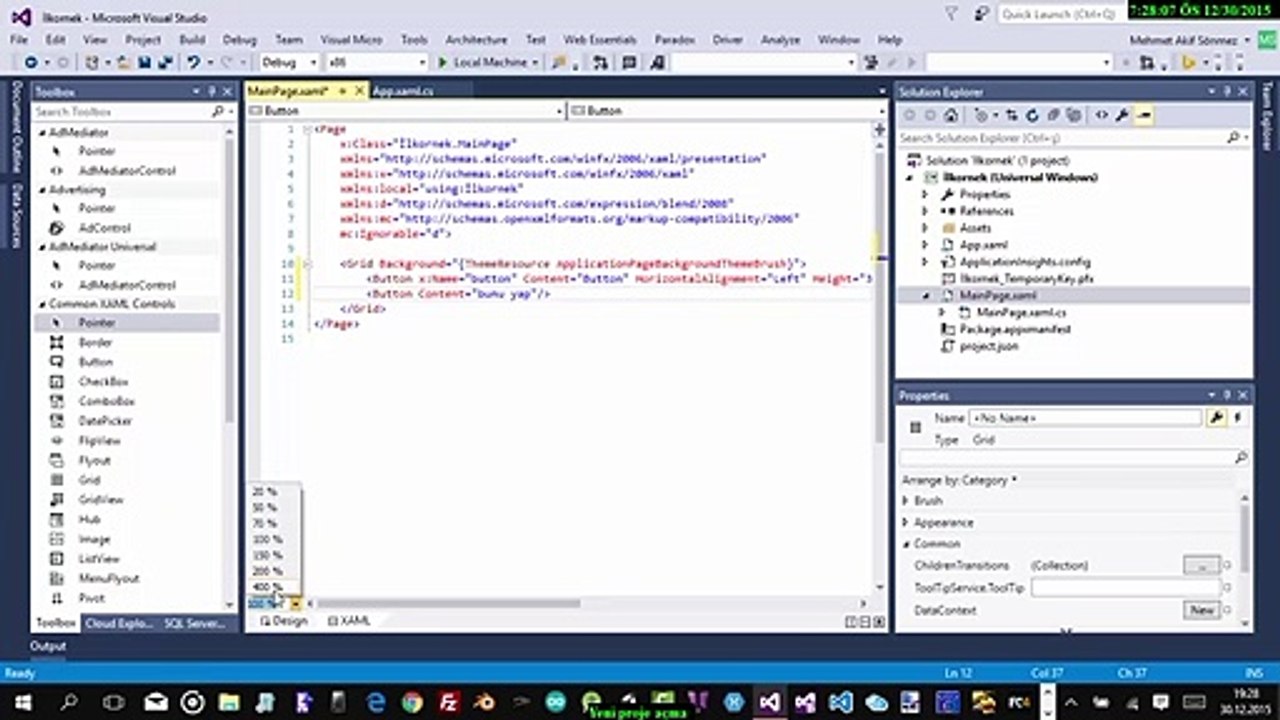Select AdControl in Toolbox
Image resolution: width=1280 pixels, height=720 pixels.
104,228
